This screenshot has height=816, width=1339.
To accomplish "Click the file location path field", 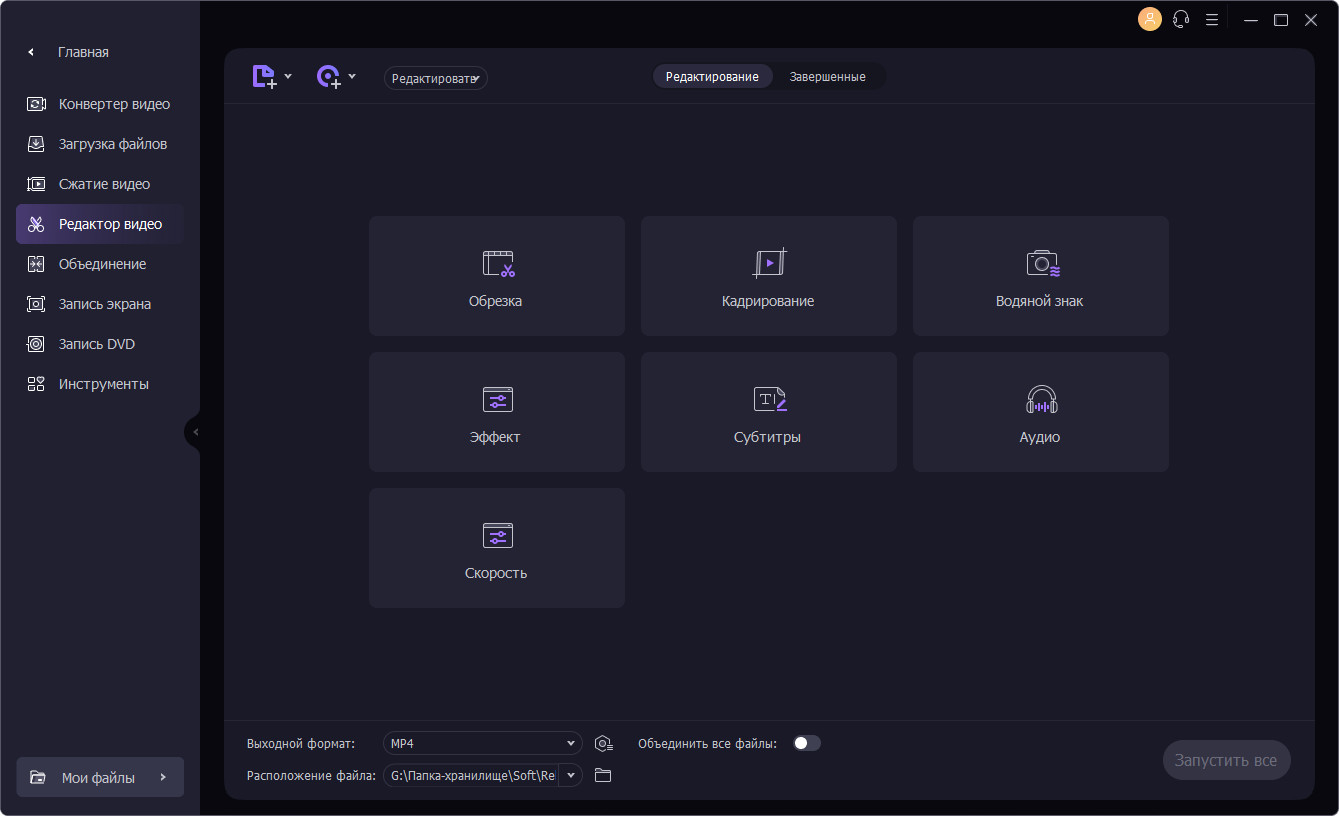I will pyautogui.click(x=470, y=775).
